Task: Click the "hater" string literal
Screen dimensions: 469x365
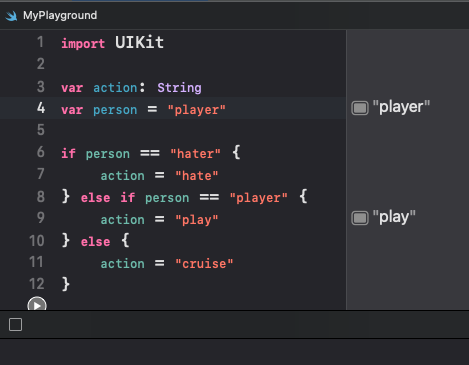Action: tap(195, 154)
